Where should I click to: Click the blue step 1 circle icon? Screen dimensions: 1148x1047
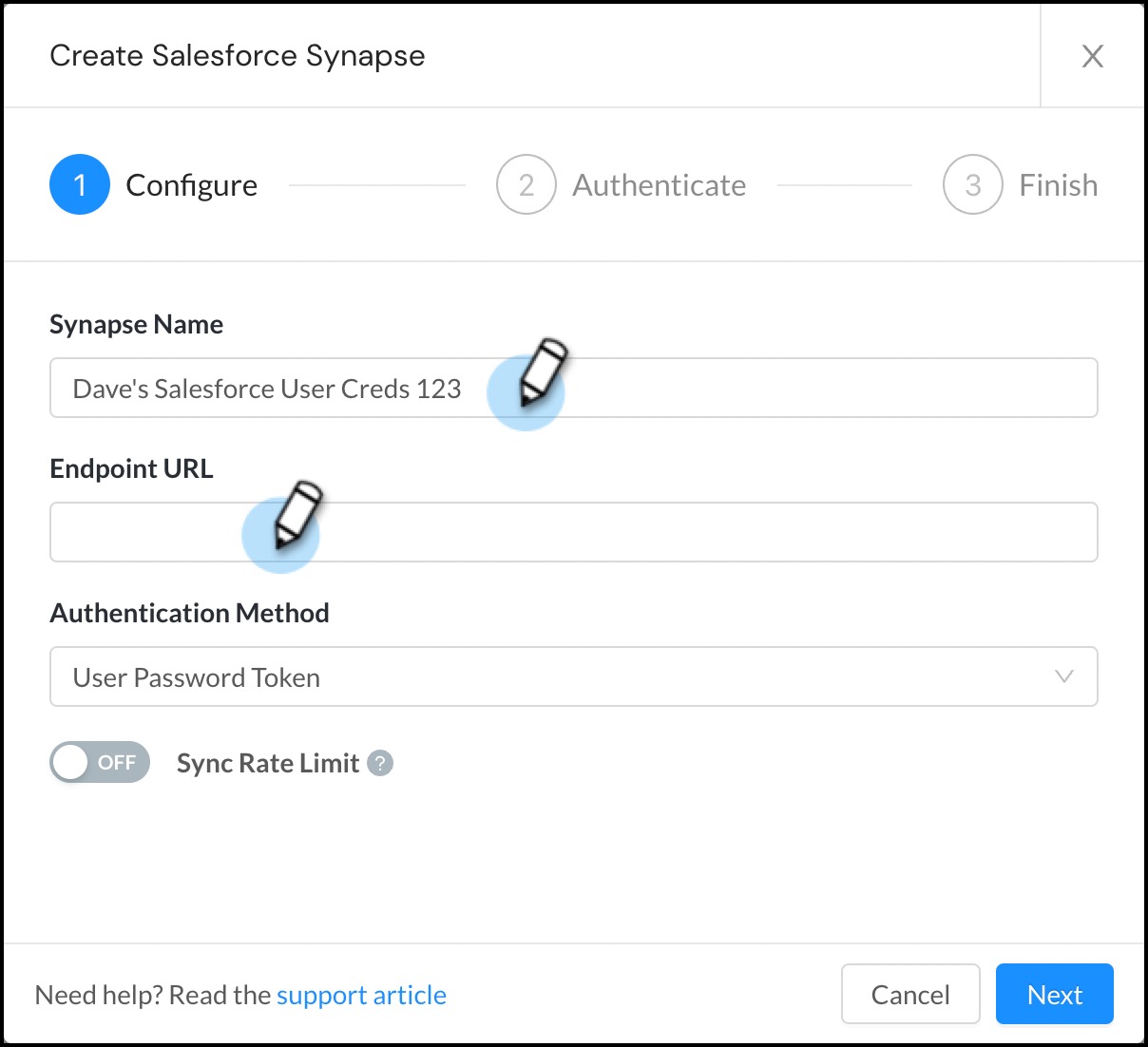point(80,184)
